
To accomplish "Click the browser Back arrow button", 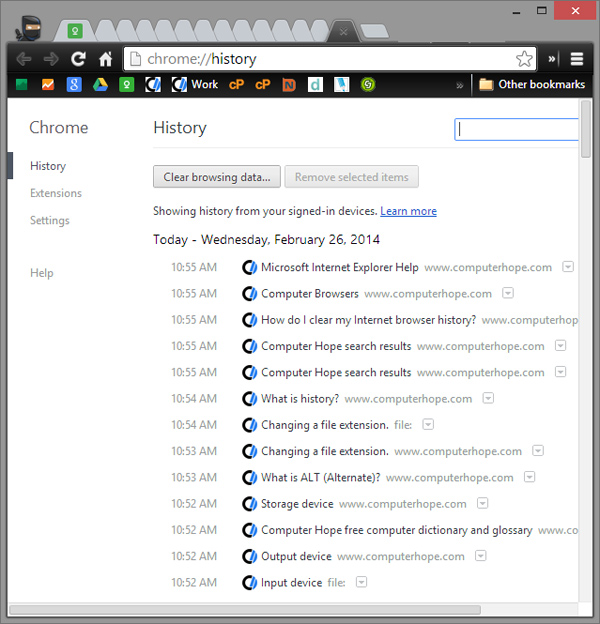I will tap(23, 59).
